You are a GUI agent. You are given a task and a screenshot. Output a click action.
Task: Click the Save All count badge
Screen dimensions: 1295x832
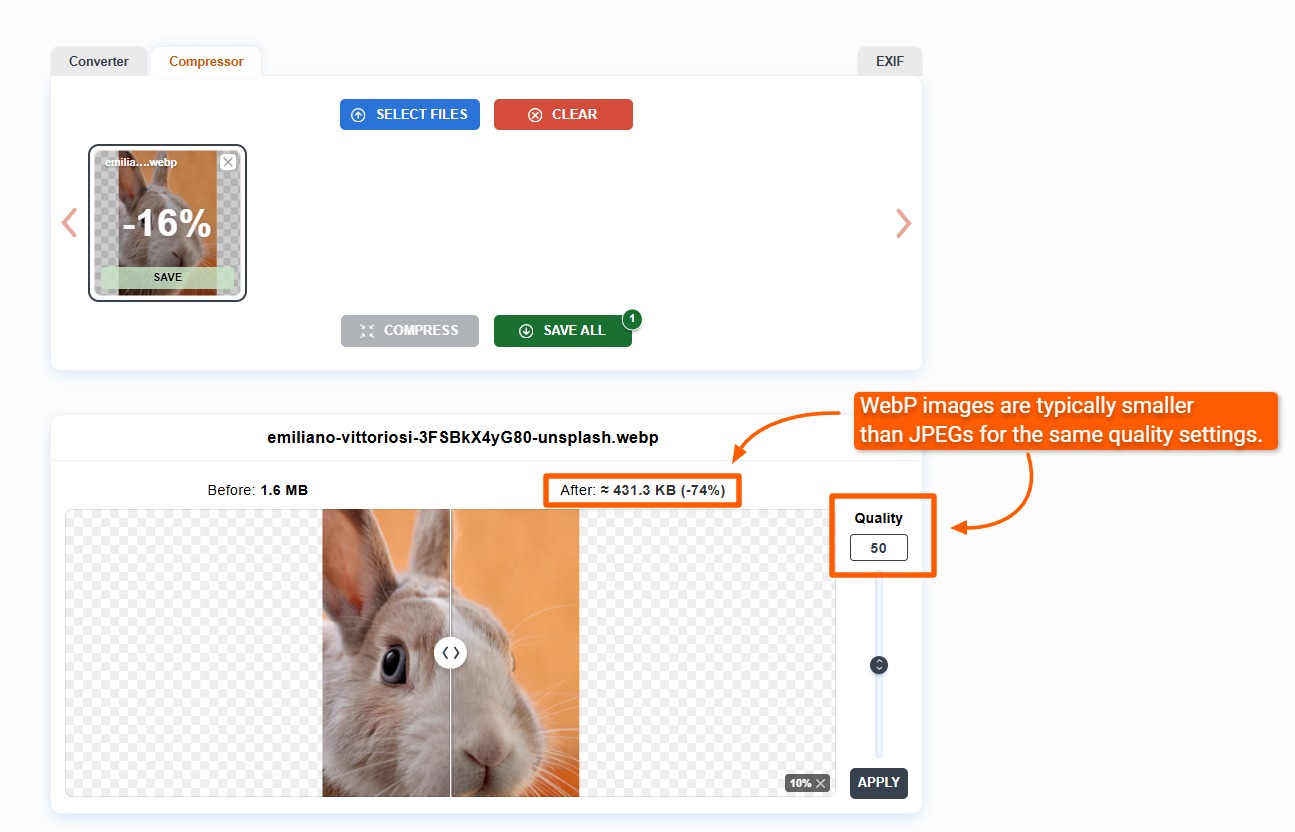[631, 320]
